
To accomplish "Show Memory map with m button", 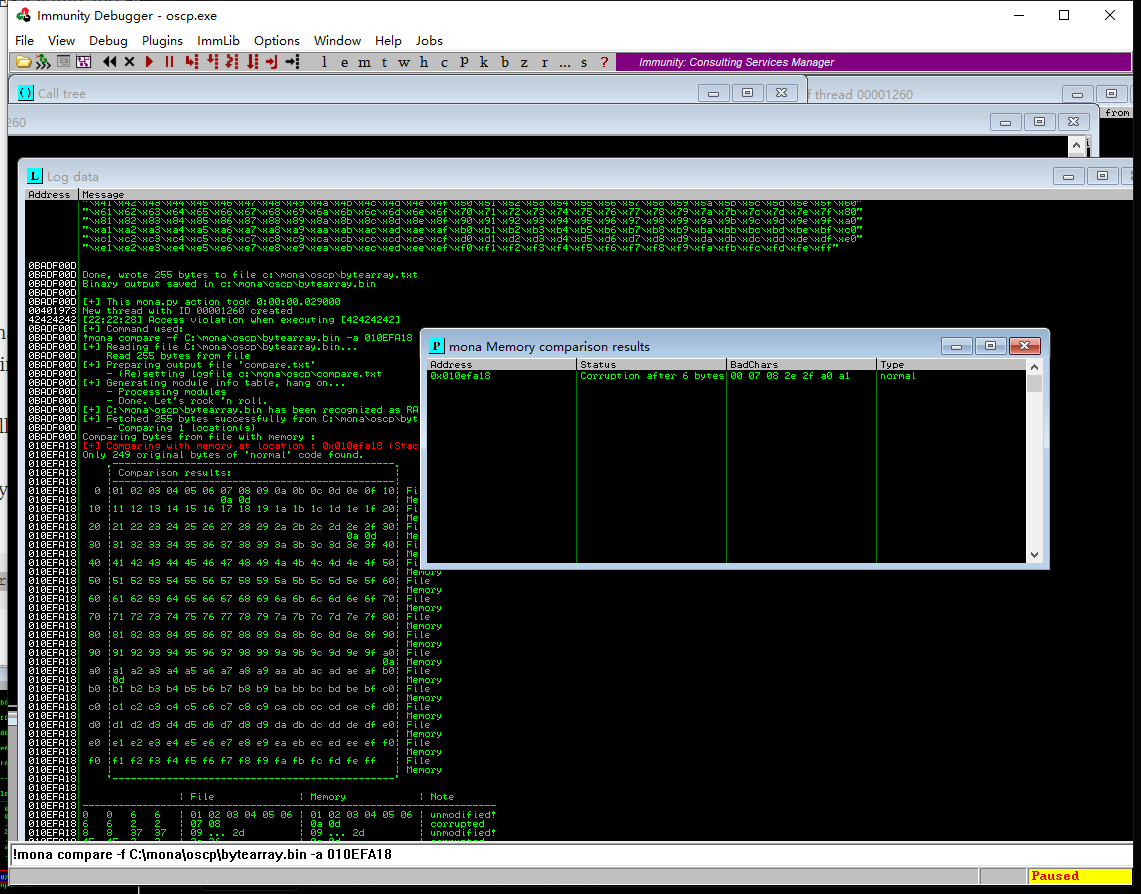I will tap(365, 62).
